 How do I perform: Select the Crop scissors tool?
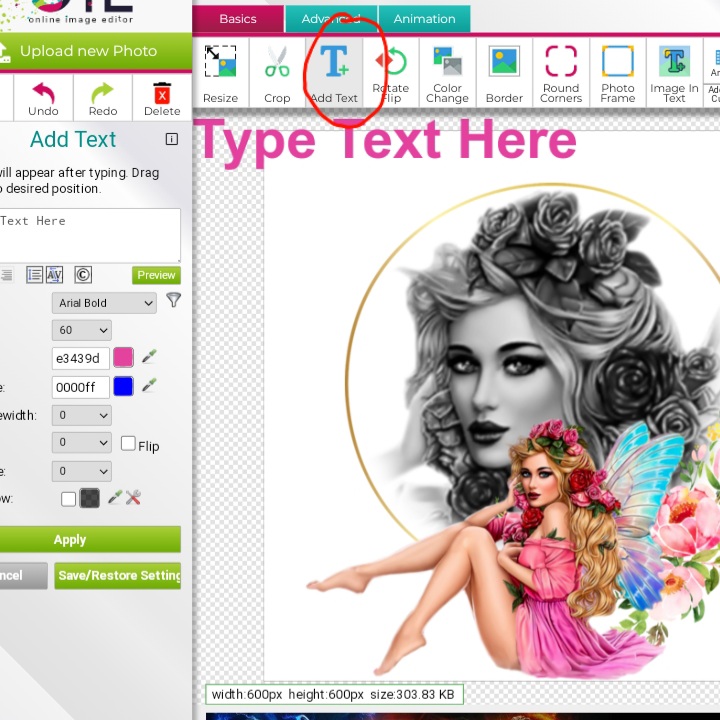click(x=277, y=73)
